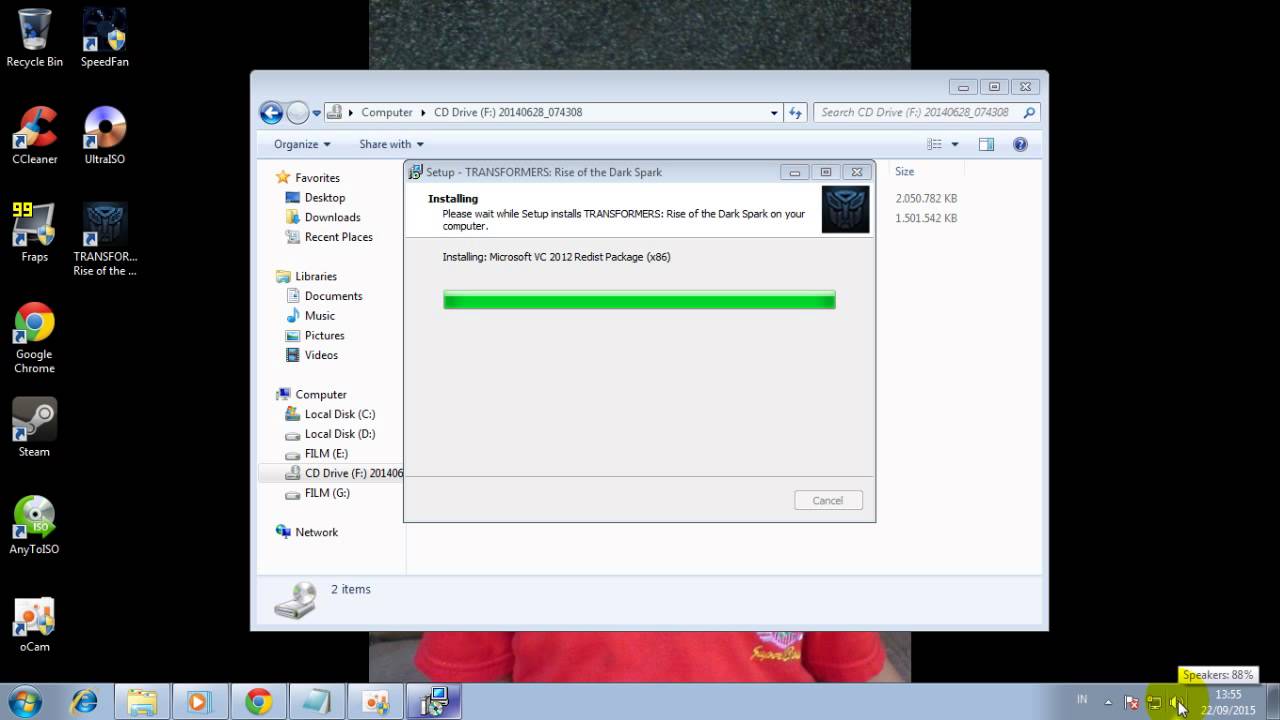
Task: Click the Transformers logo in Setup header
Action: tap(845, 209)
